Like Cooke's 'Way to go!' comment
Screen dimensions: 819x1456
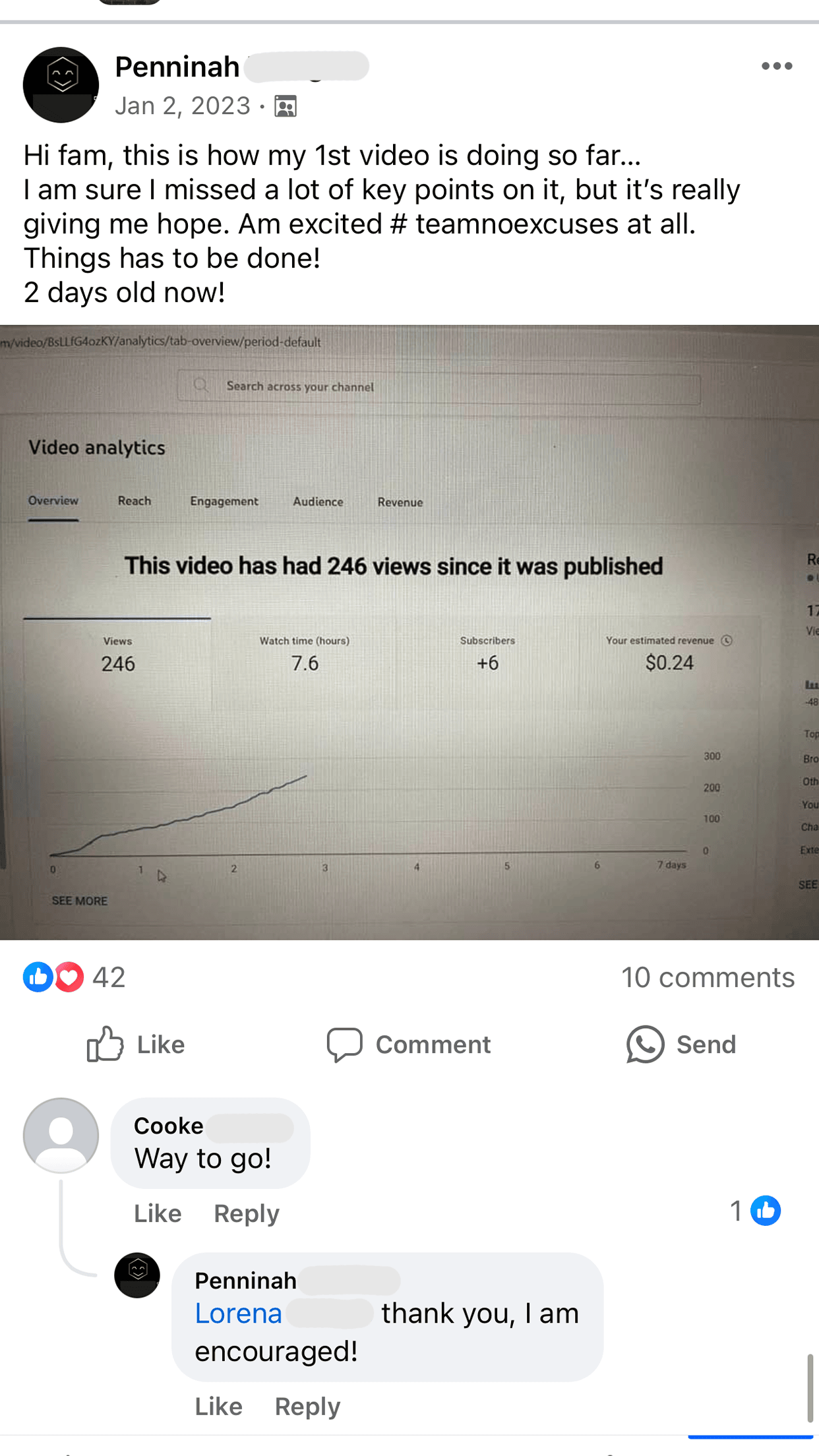pyautogui.click(x=158, y=1213)
